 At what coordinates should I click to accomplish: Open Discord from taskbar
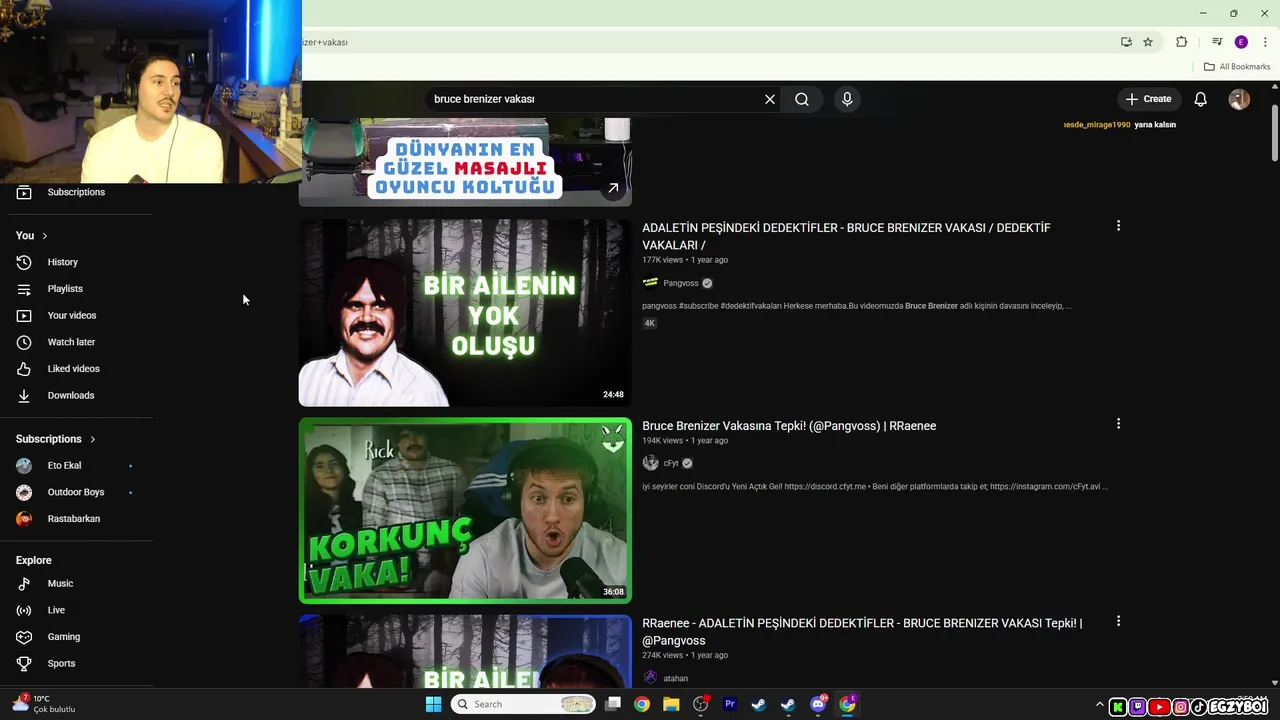(x=818, y=704)
